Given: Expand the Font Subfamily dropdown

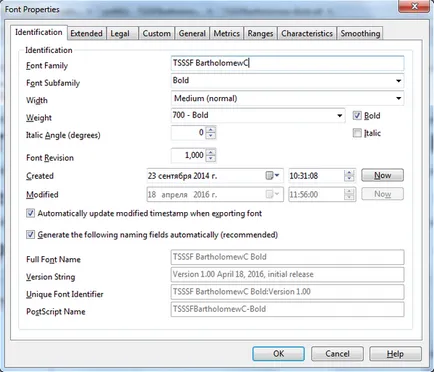Looking at the screenshot, I should point(398,81).
